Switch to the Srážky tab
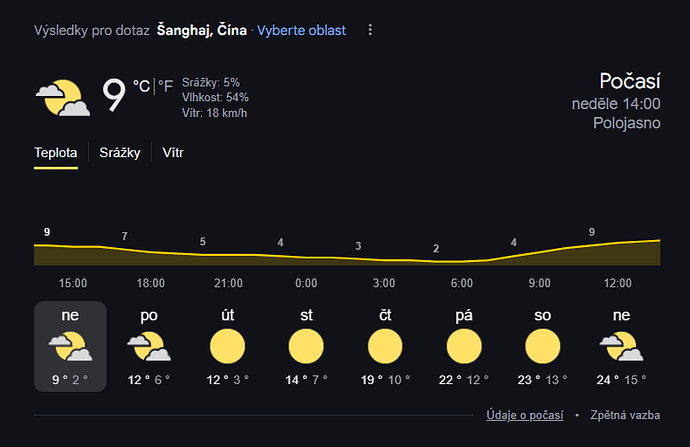The width and height of the screenshot is (690, 447). click(x=120, y=153)
